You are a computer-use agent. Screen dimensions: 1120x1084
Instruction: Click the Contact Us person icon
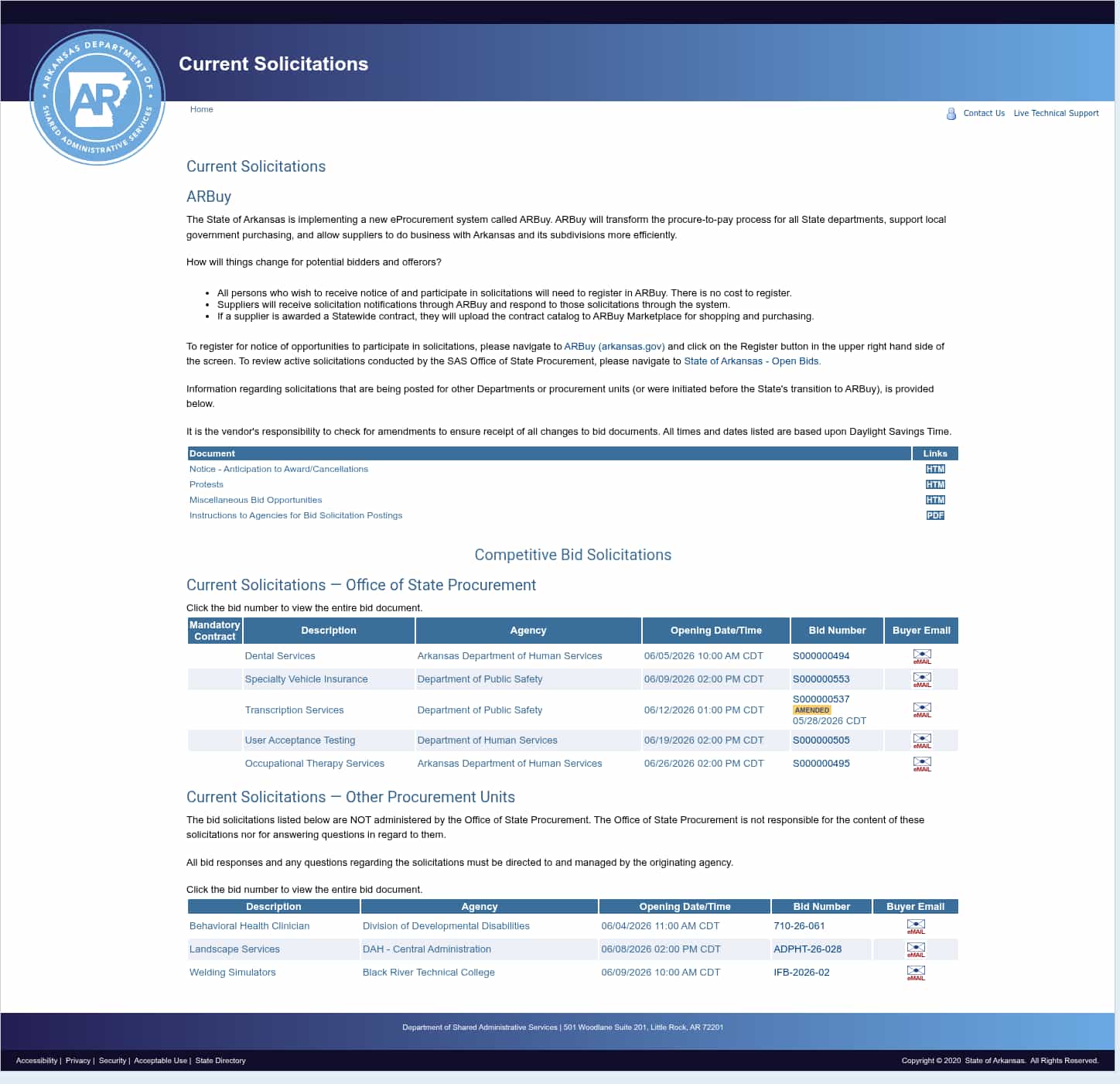(x=951, y=114)
